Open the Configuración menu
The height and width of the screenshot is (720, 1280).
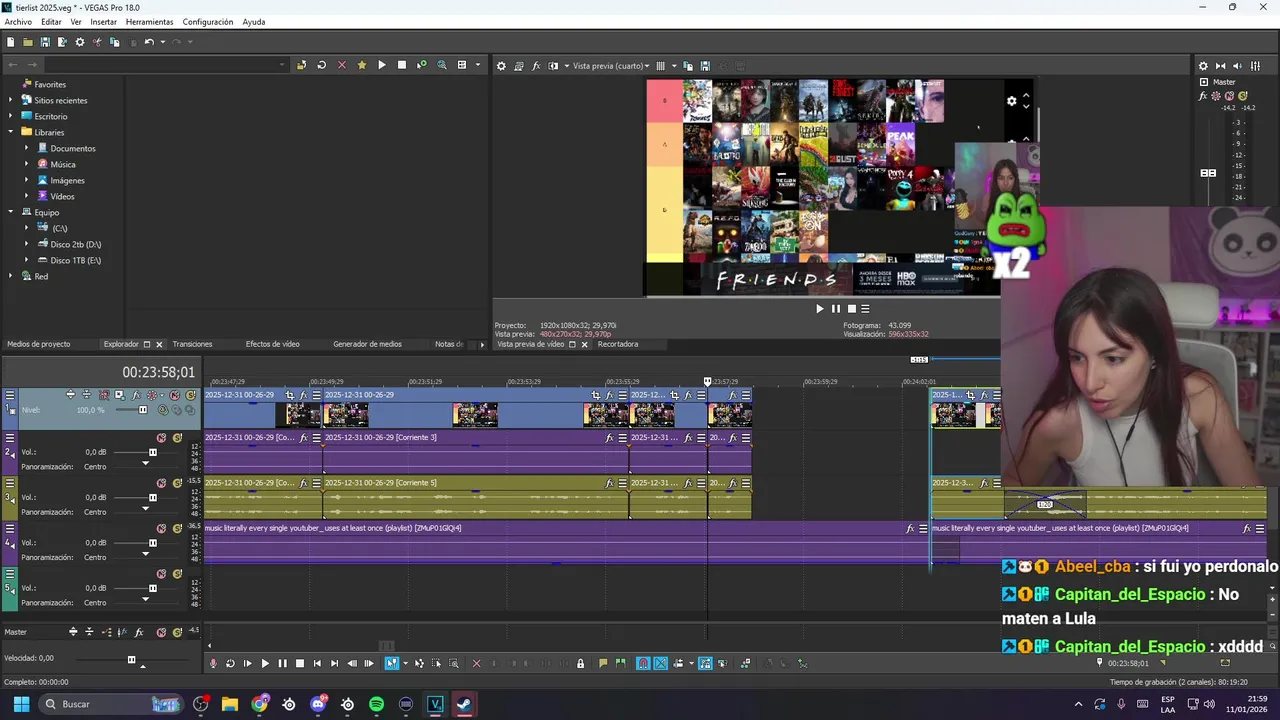click(x=207, y=22)
